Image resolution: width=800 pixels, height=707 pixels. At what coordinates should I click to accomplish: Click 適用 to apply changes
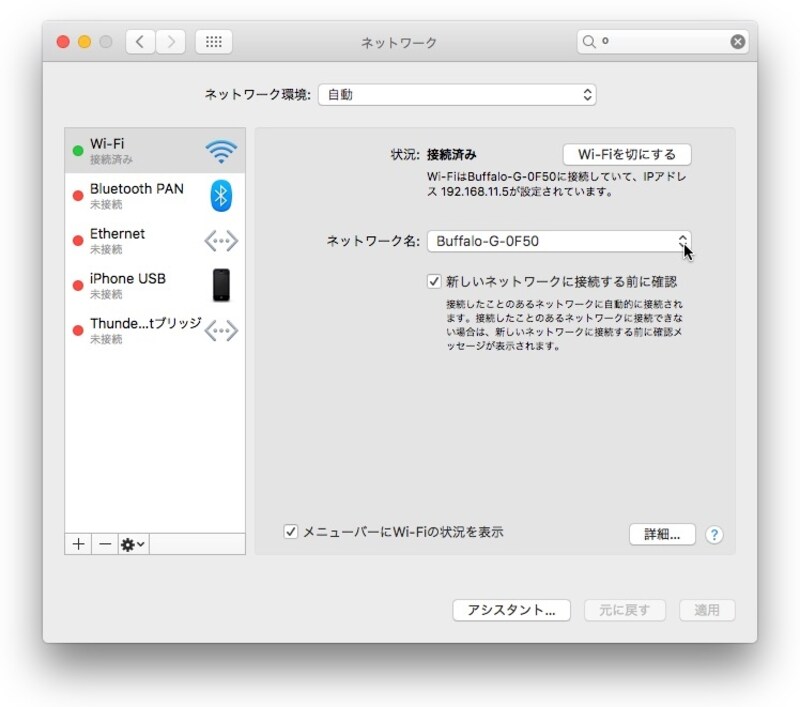point(706,610)
